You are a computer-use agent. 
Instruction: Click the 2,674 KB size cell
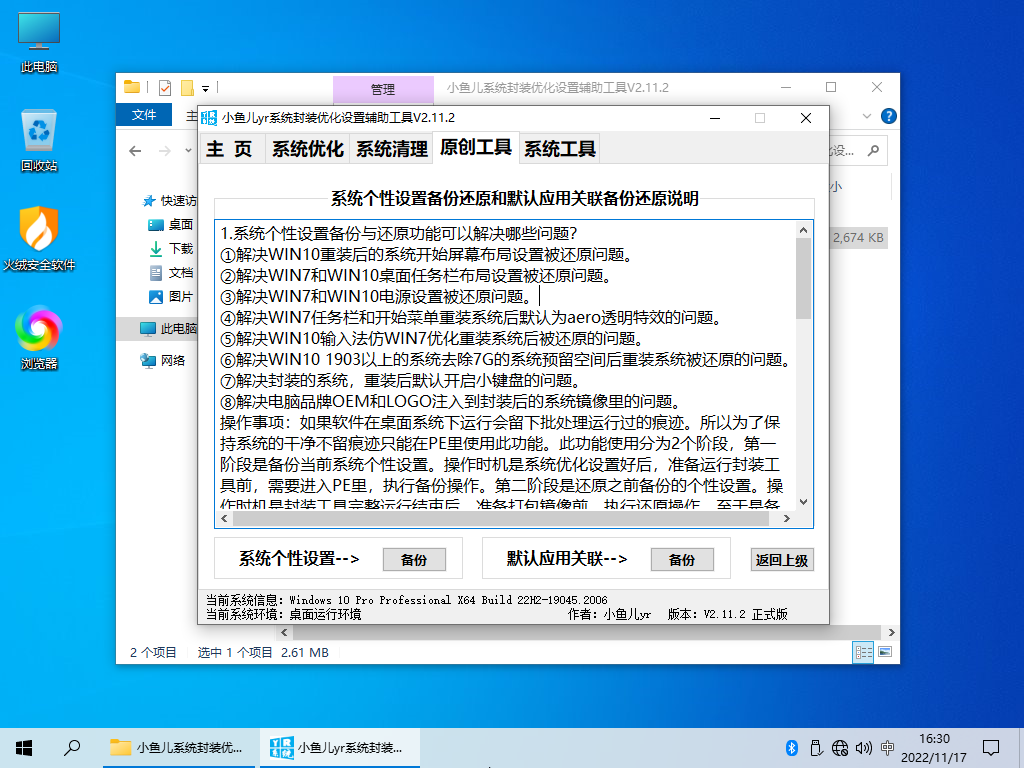(x=858, y=238)
